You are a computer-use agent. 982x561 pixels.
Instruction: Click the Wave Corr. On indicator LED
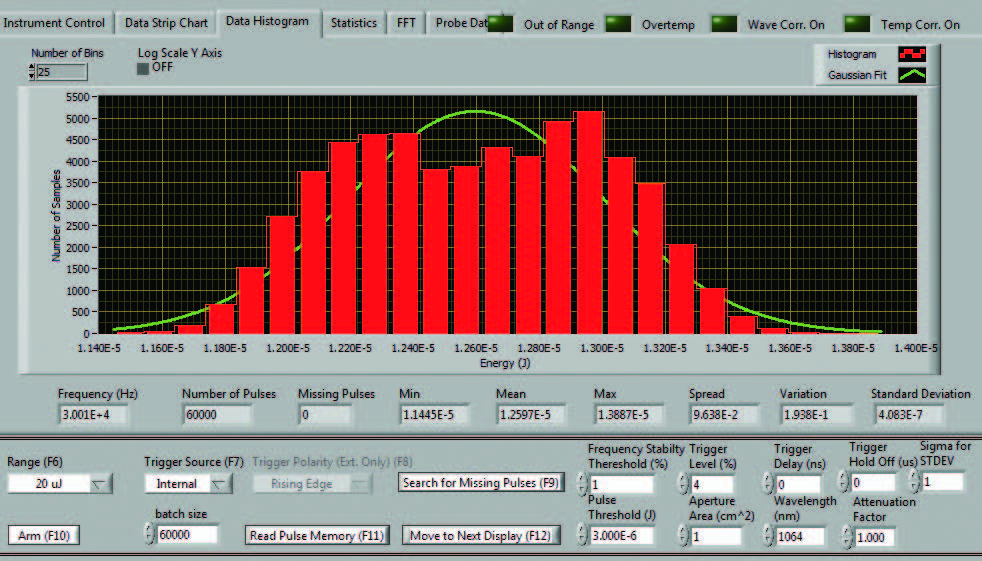pos(723,22)
